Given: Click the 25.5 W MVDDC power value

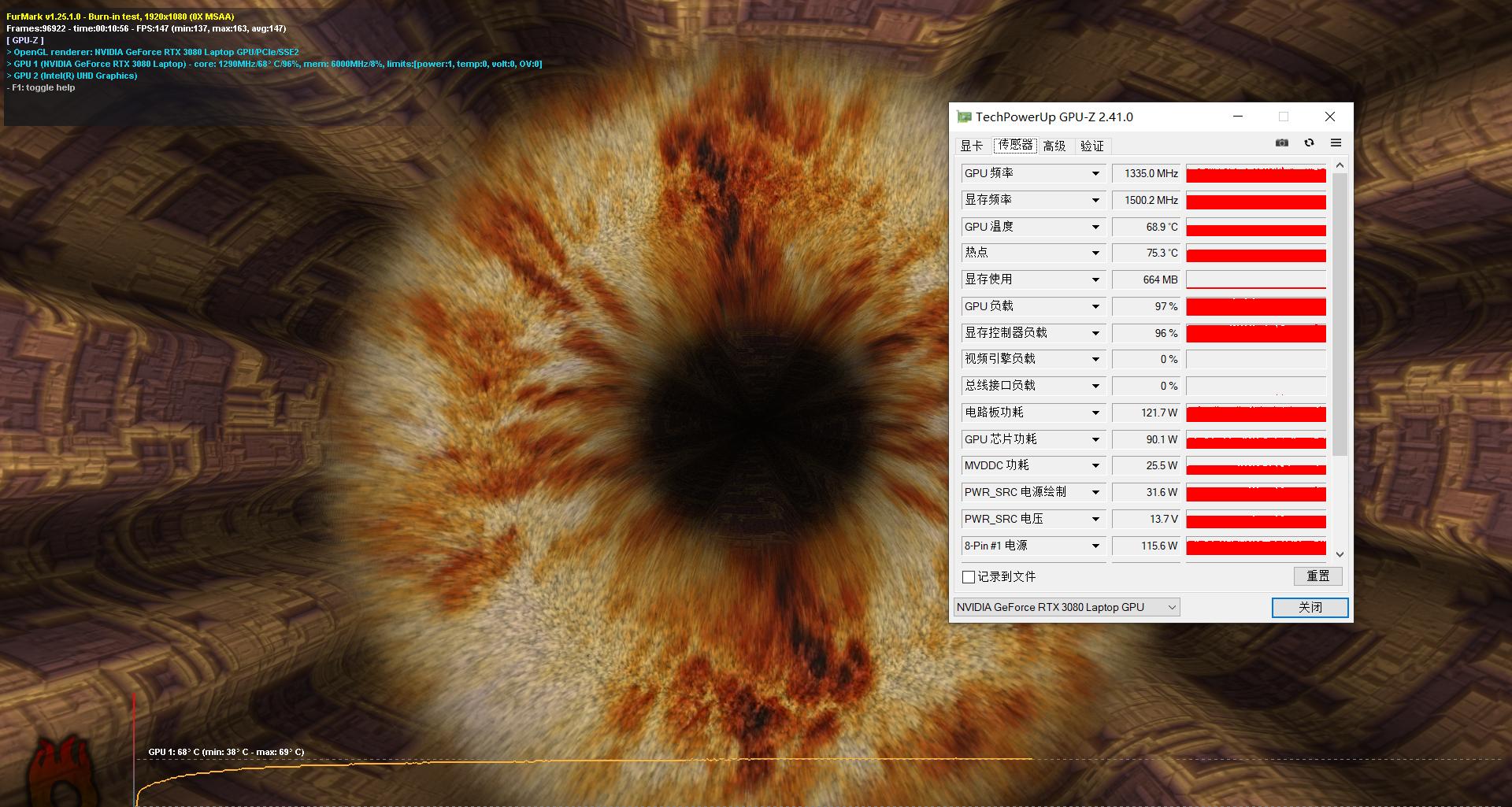Looking at the screenshot, I should (x=1146, y=465).
